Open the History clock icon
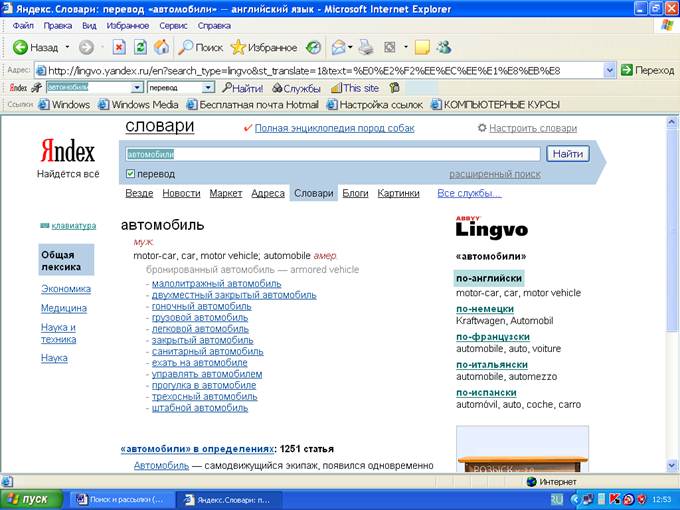Image resolution: width=680 pixels, height=510 pixels. pos(314,47)
